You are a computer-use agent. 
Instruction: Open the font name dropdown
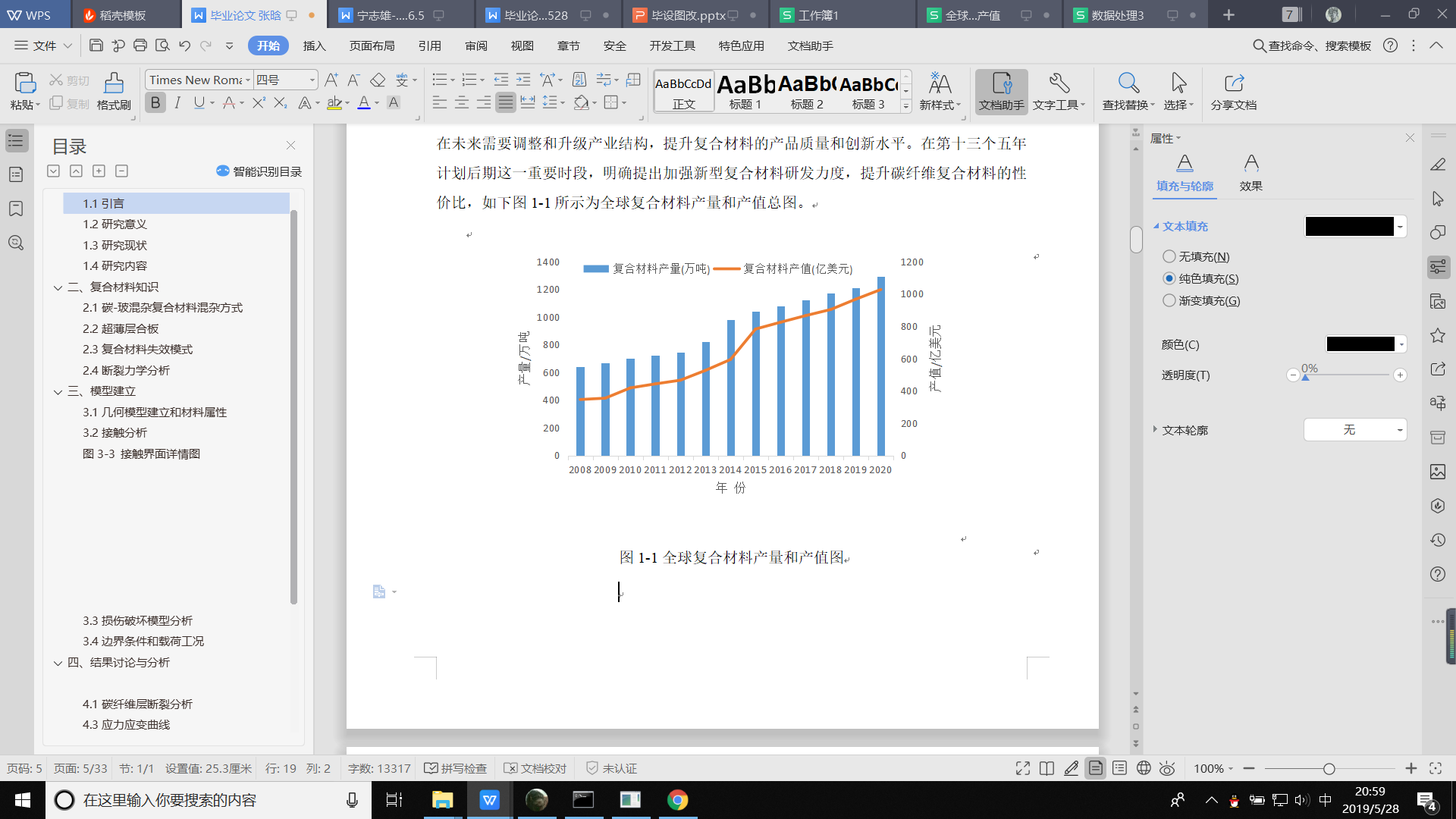(x=247, y=80)
